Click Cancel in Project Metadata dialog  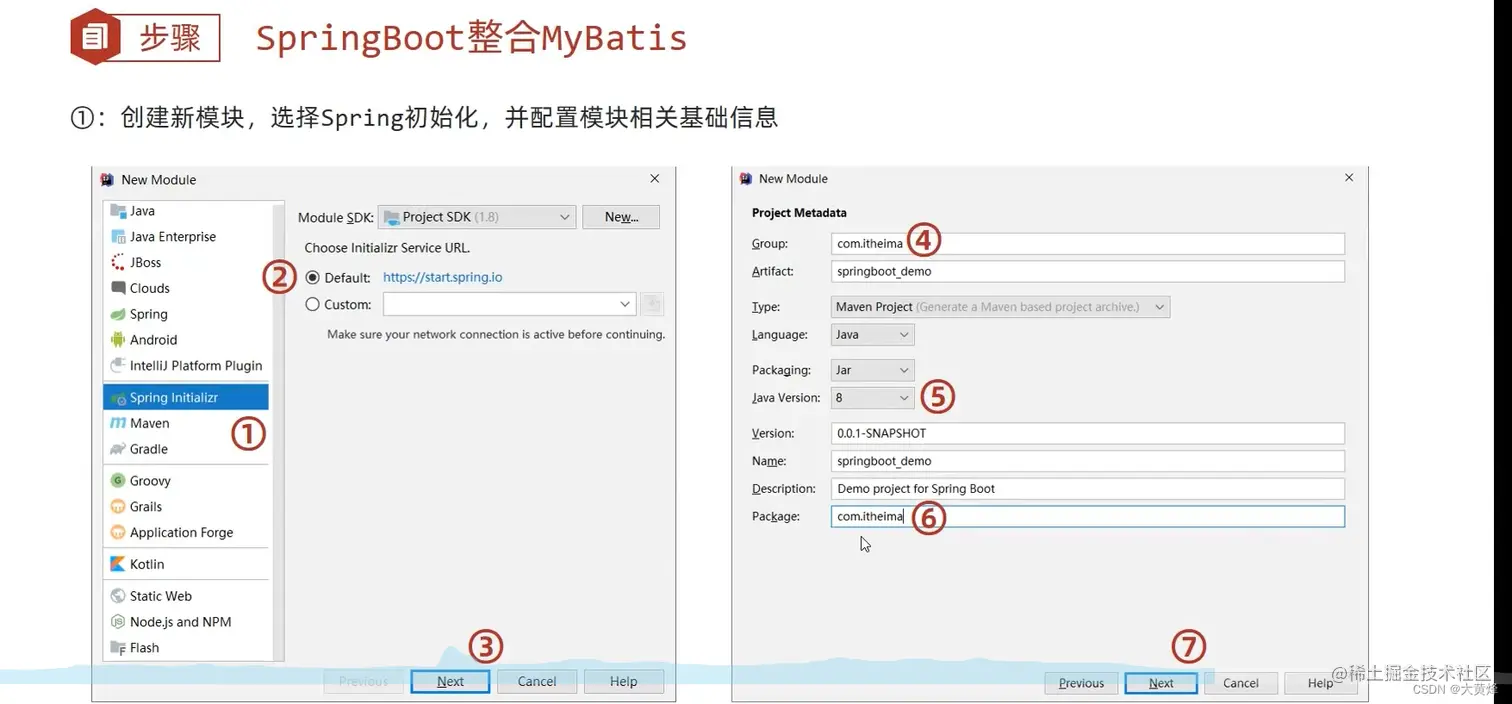point(1241,683)
